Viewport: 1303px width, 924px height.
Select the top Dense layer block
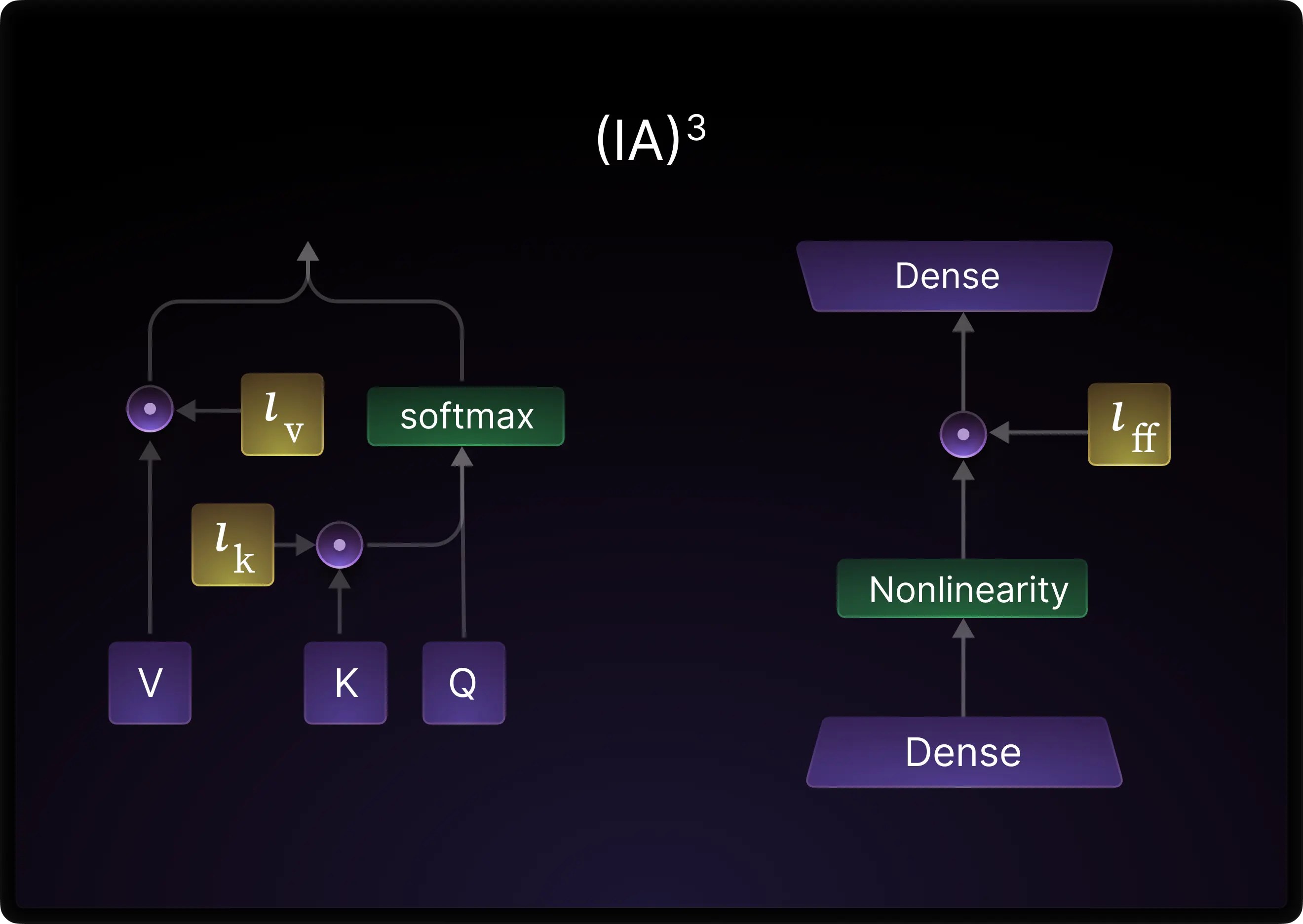(x=954, y=276)
